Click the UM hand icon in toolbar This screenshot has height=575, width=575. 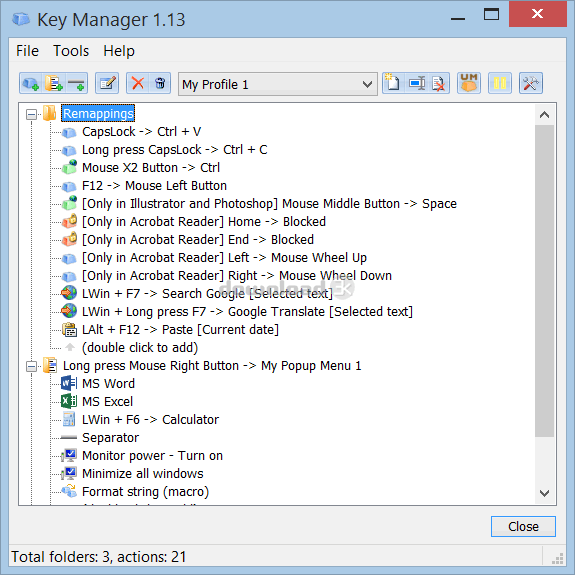(469, 83)
